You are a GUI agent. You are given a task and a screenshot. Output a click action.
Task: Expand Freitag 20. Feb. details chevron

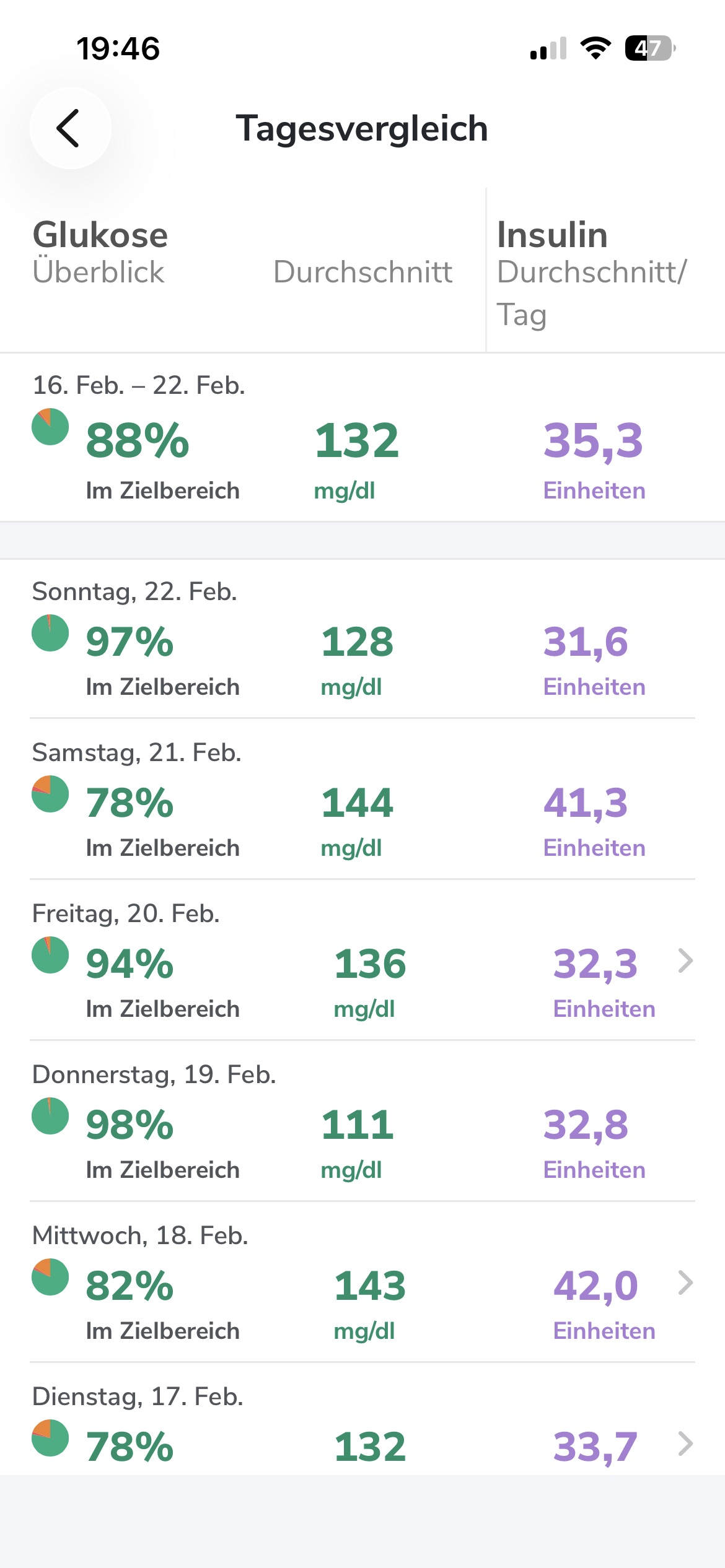click(x=685, y=961)
